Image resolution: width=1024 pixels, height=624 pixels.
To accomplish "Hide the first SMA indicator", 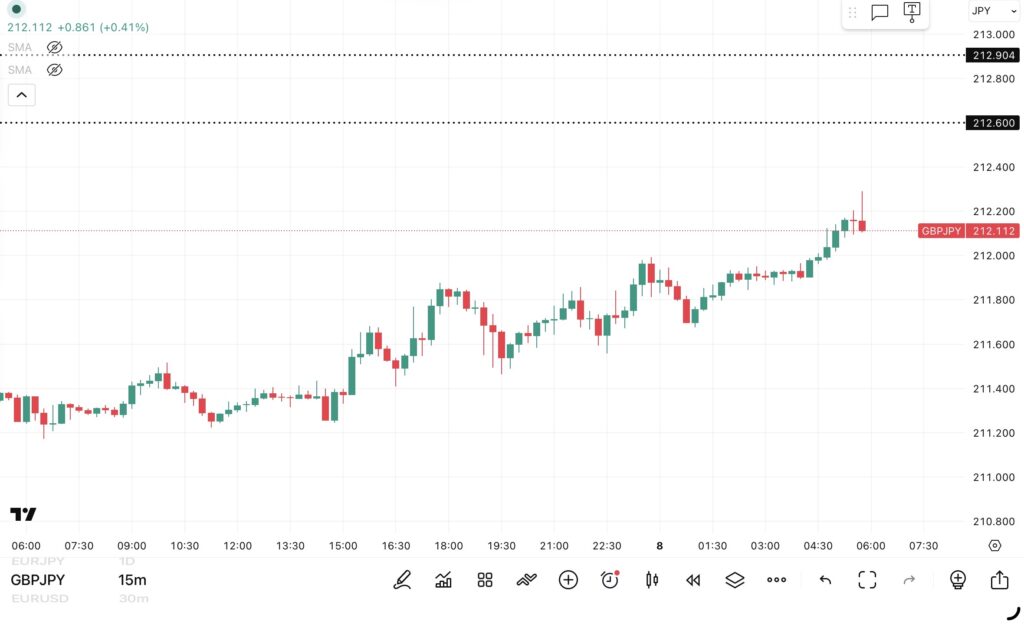I will [x=54, y=47].
